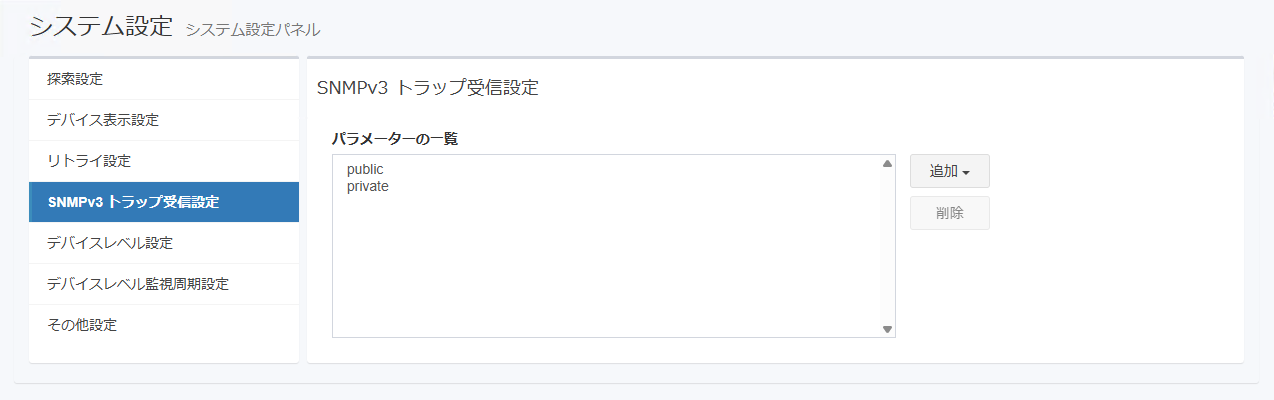Open the 追加 dropdown button
The height and width of the screenshot is (400, 1274).
click(950, 171)
